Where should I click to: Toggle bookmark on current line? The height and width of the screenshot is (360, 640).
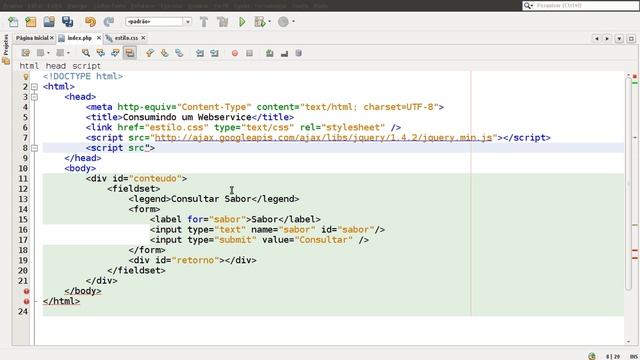179,53
